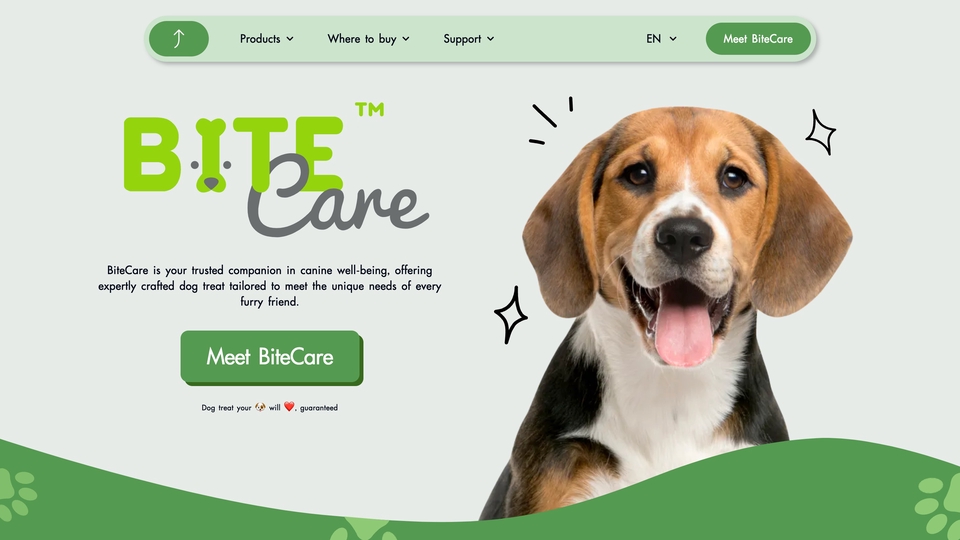Open the Where to buy menu
The image size is (960, 540).
click(x=368, y=39)
